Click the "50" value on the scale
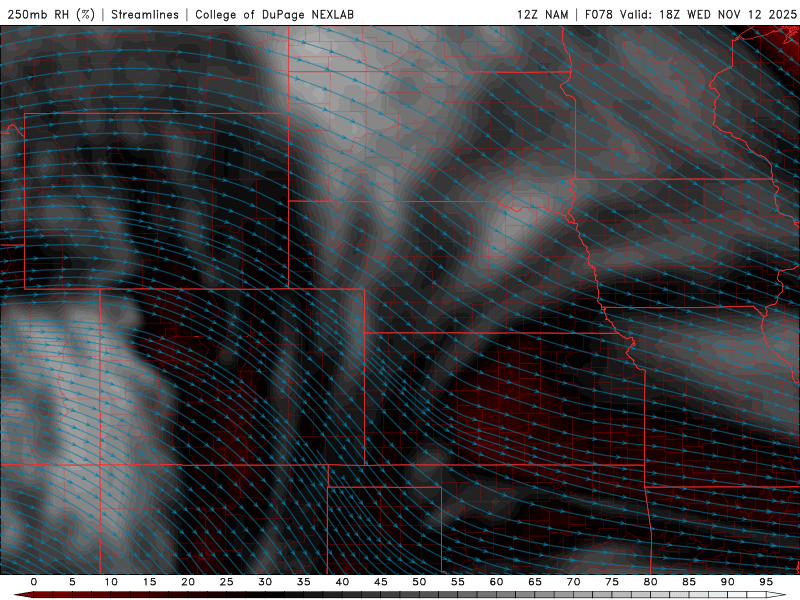Image resolution: width=800 pixels, height=600 pixels. 419,582
